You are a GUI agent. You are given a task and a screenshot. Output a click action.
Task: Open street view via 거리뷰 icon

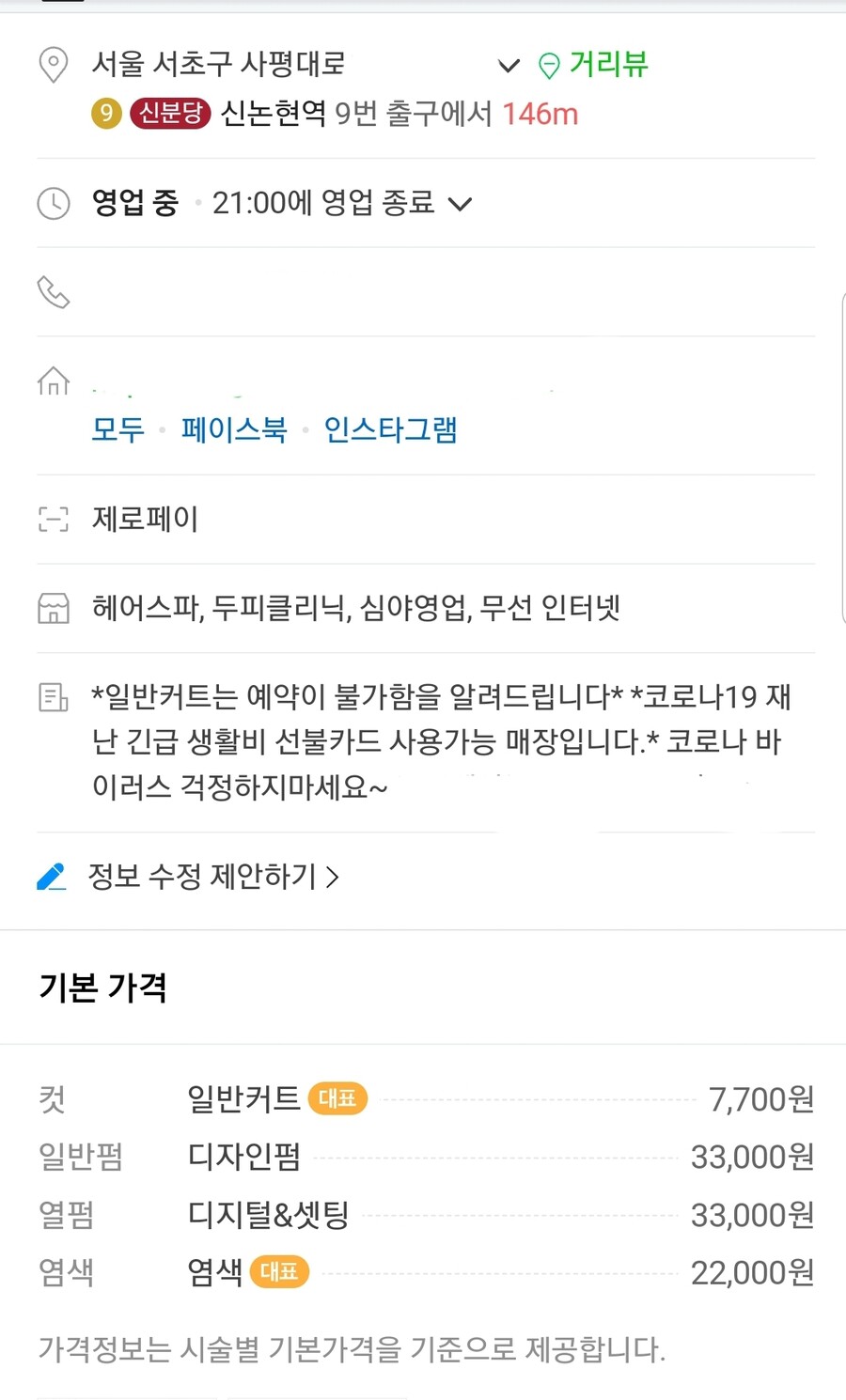(549, 66)
